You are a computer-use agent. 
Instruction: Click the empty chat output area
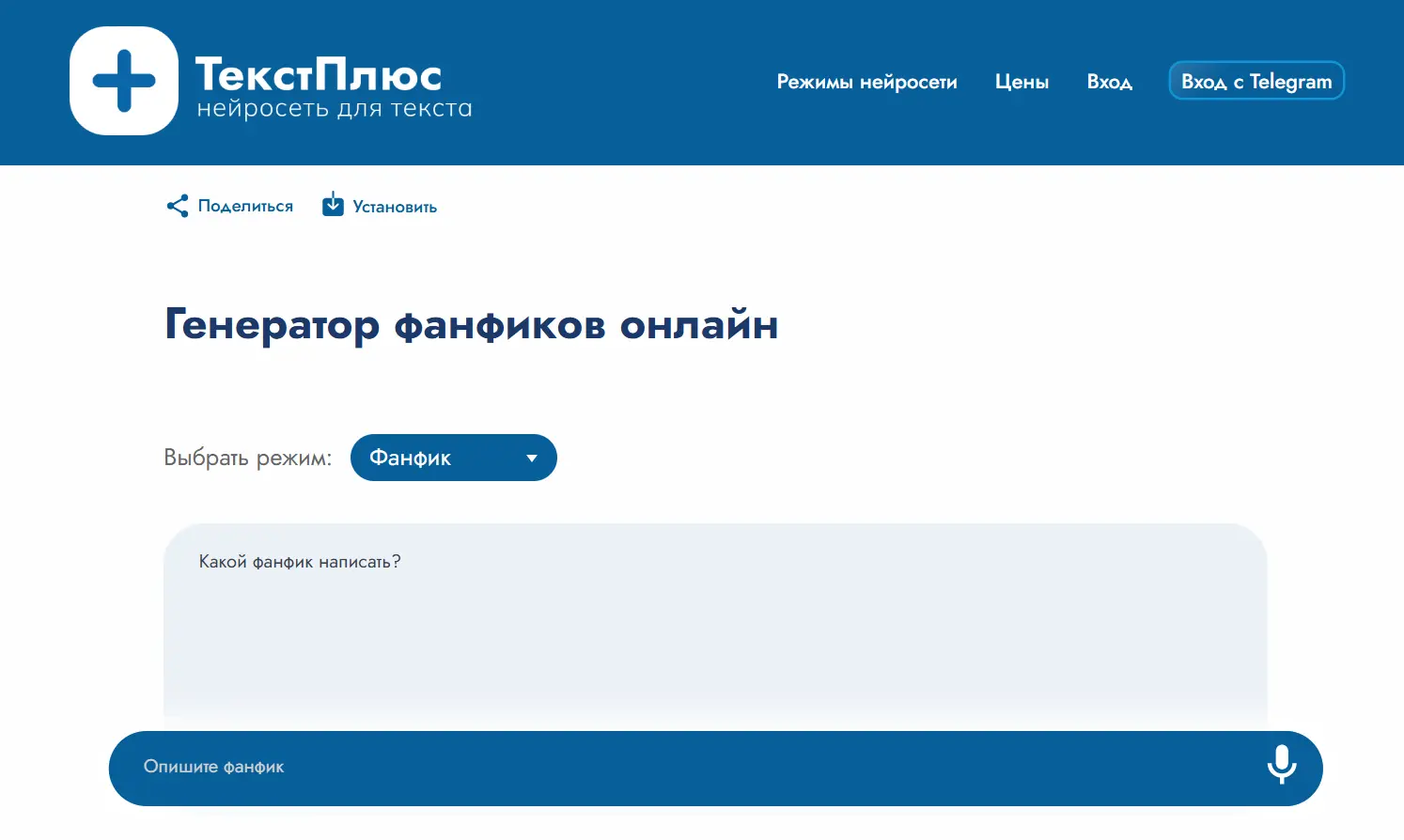coord(714,648)
